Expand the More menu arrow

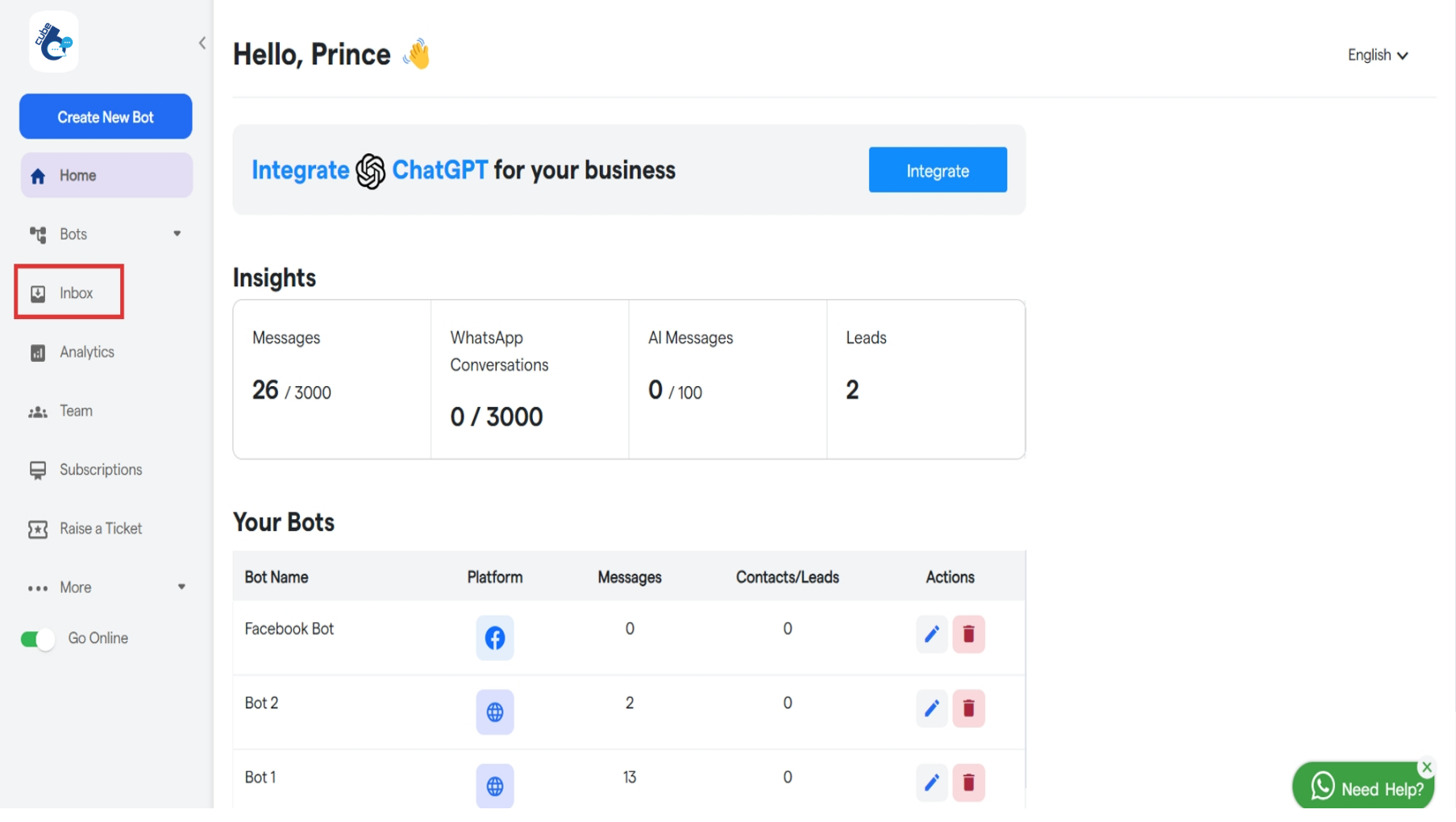pyautogui.click(x=181, y=587)
